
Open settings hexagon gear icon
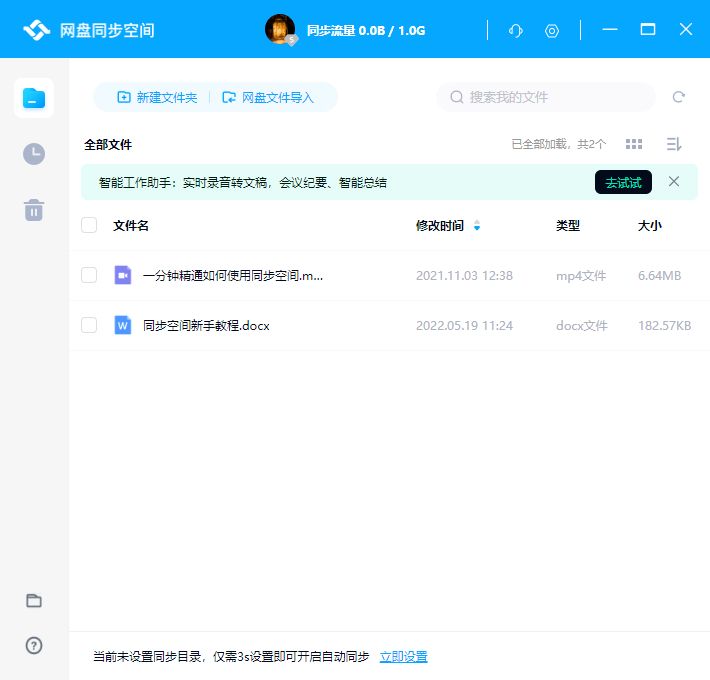pyautogui.click(x=552, y=31)
